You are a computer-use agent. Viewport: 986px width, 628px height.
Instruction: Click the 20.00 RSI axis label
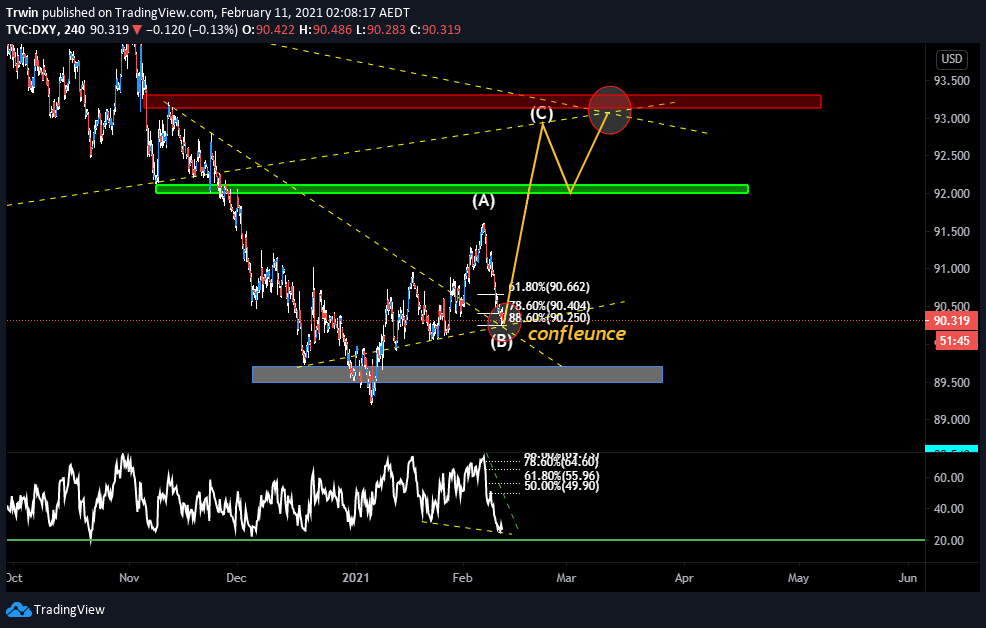pos(948,541)
